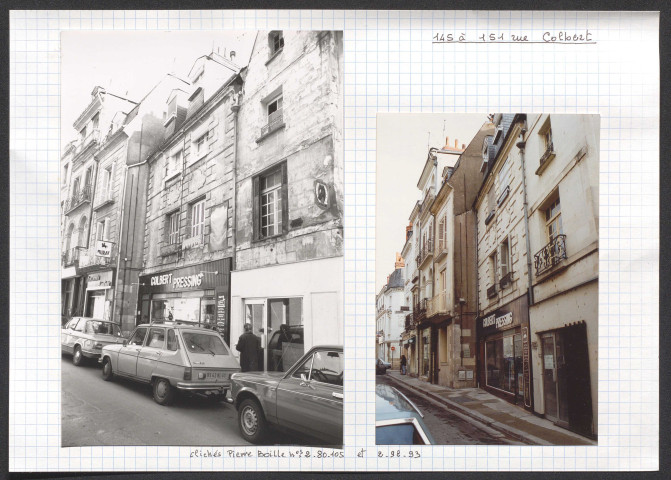Click the Colbert Pressing sign in black-and-white photo

pos(176,279)
